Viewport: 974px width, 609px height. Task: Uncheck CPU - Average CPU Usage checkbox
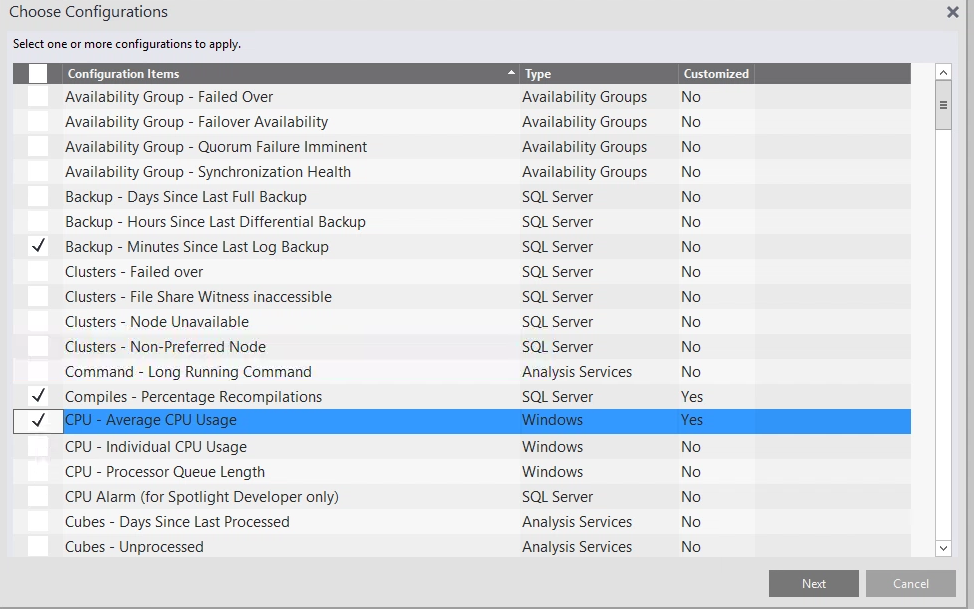pyautogui.click(x=38, y=421)
